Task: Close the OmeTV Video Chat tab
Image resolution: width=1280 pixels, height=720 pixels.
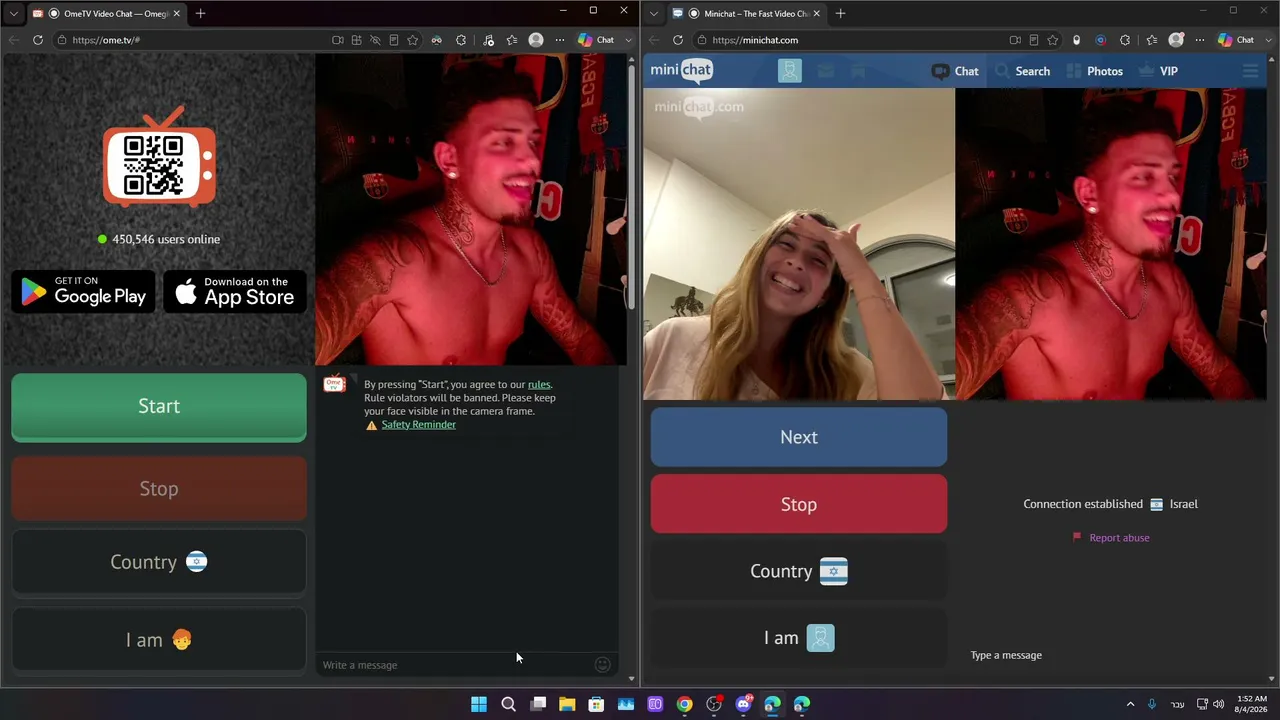Action: (176, 14)
